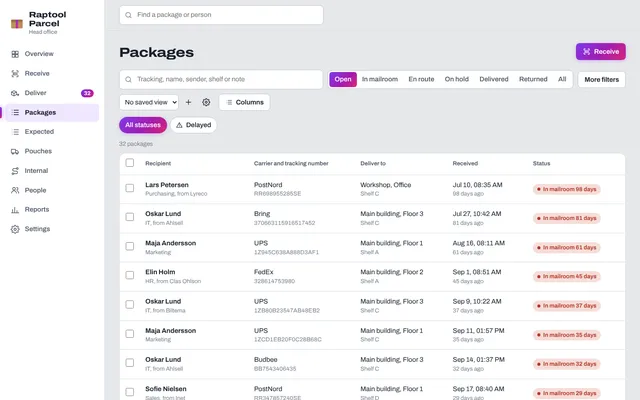Click the Internal route icon
Image resolution: width=640 pixels, height=400 pixels.
tap(15, 171)
